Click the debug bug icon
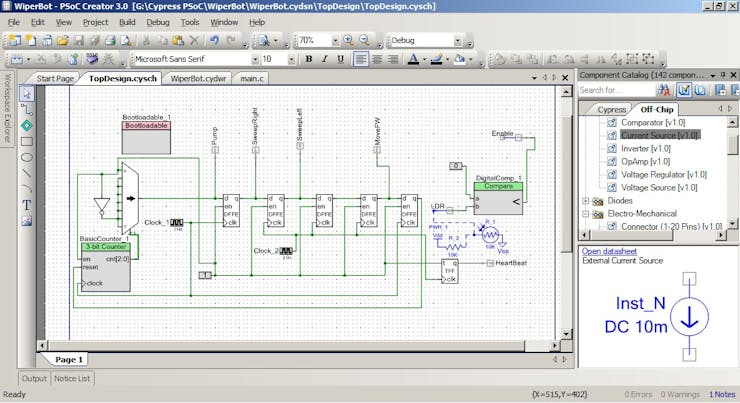 [x=109, y=59]
